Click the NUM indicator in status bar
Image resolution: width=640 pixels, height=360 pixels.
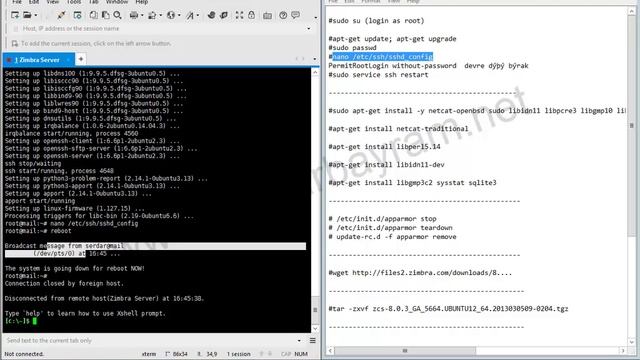pos(301,354)
